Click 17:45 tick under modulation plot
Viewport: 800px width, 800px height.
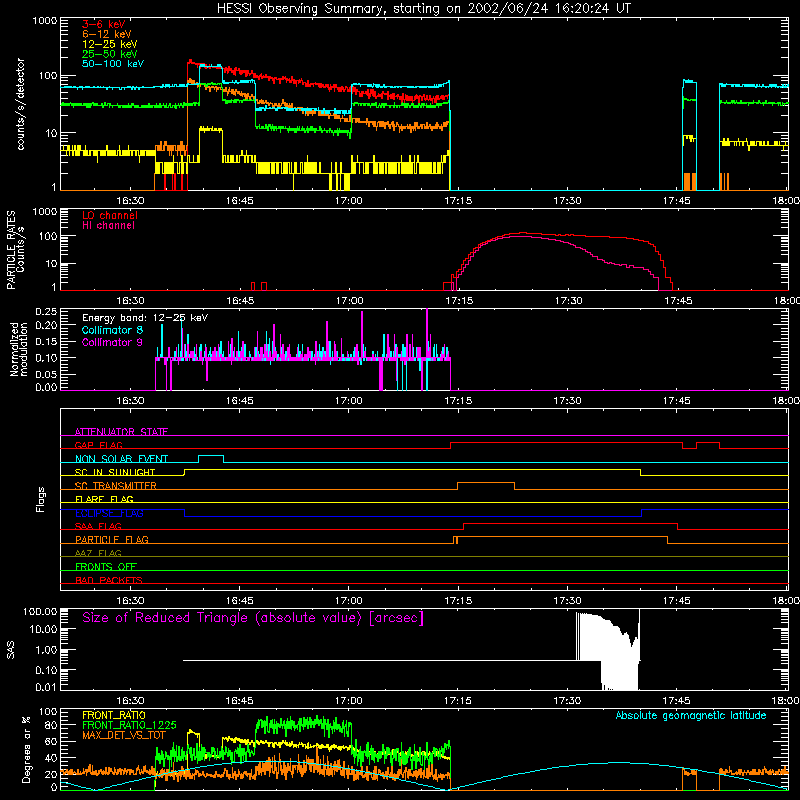(x=677, y=401)
